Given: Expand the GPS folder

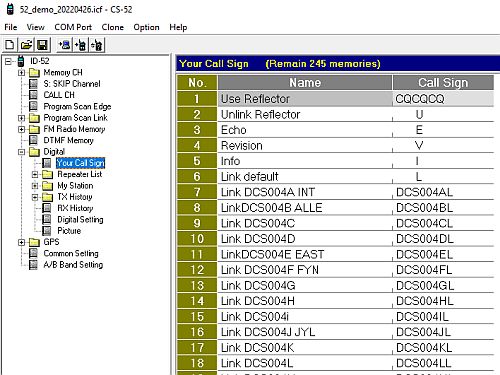Looking at the screenshot, I should point(21,242).
